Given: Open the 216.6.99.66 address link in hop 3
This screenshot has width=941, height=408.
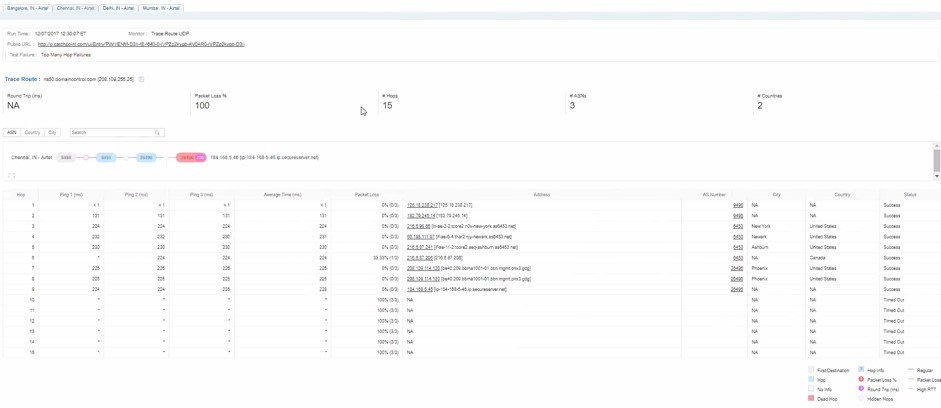Looking at the screenshot, I should [418, 226].
